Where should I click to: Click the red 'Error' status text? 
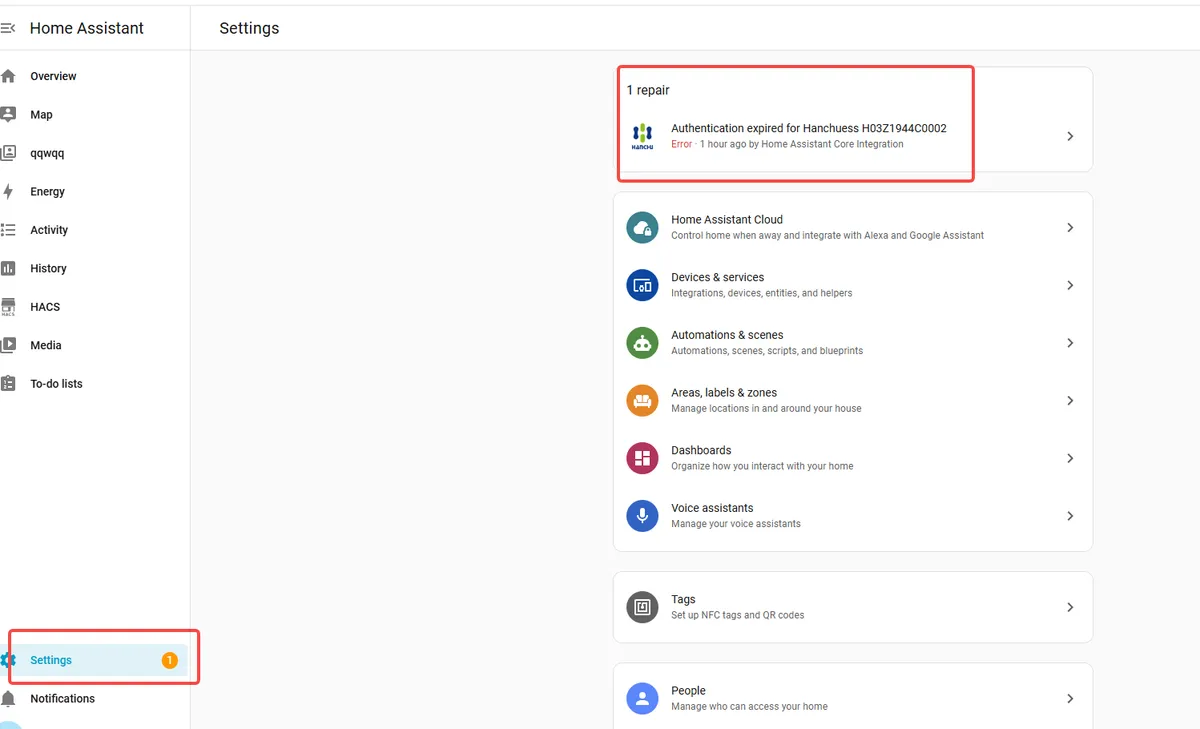coord(681,144)
